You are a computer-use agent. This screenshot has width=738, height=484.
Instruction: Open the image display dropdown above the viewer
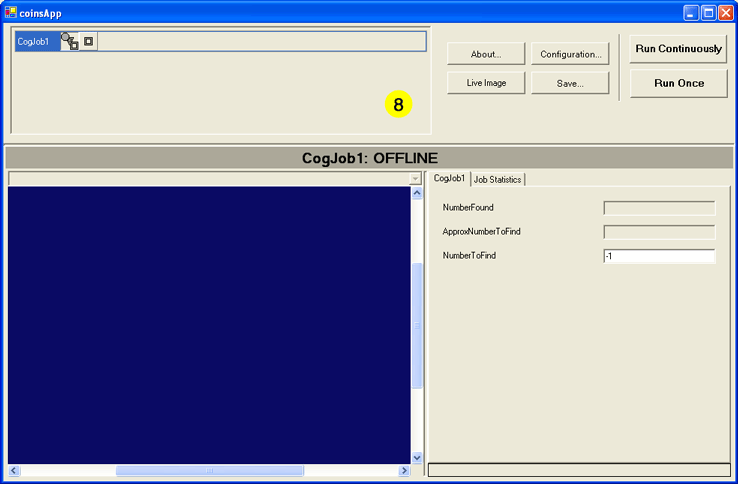[x=415, y=178]
